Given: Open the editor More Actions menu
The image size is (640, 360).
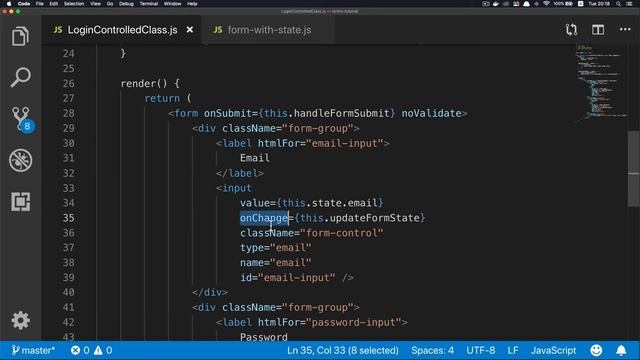Looking at the screenshot, I should 625,29.
